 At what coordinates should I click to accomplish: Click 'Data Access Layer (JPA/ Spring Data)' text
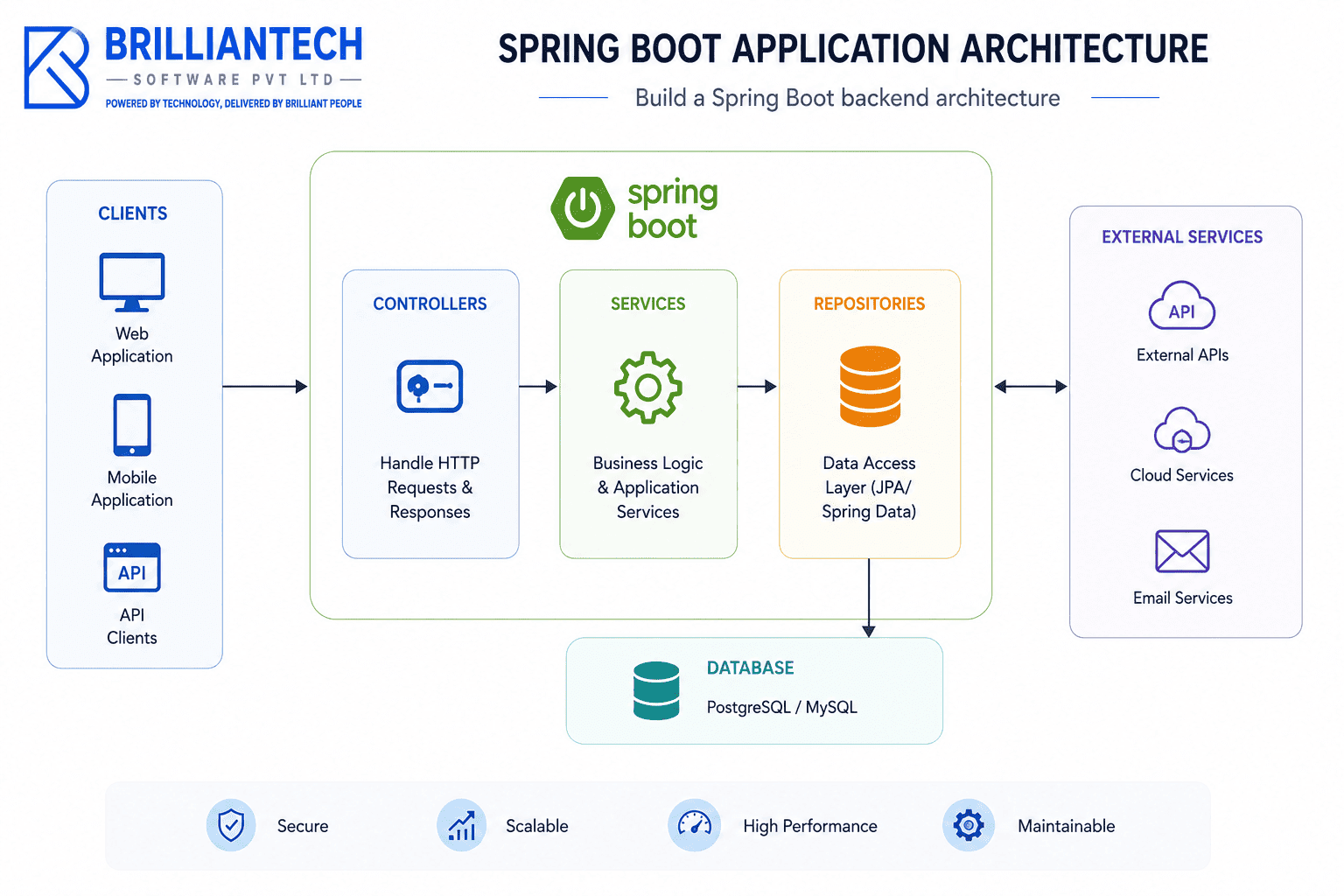tap(869, 487)
